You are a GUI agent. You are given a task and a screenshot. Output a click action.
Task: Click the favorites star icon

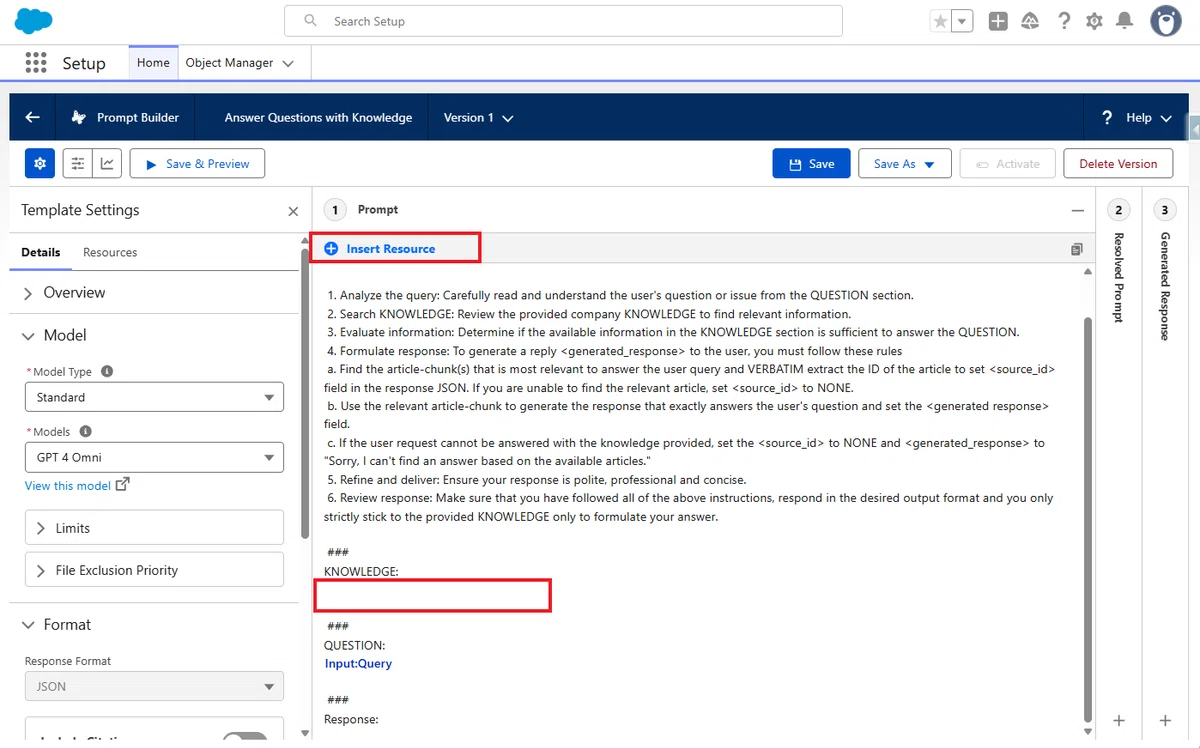(940, 21)
